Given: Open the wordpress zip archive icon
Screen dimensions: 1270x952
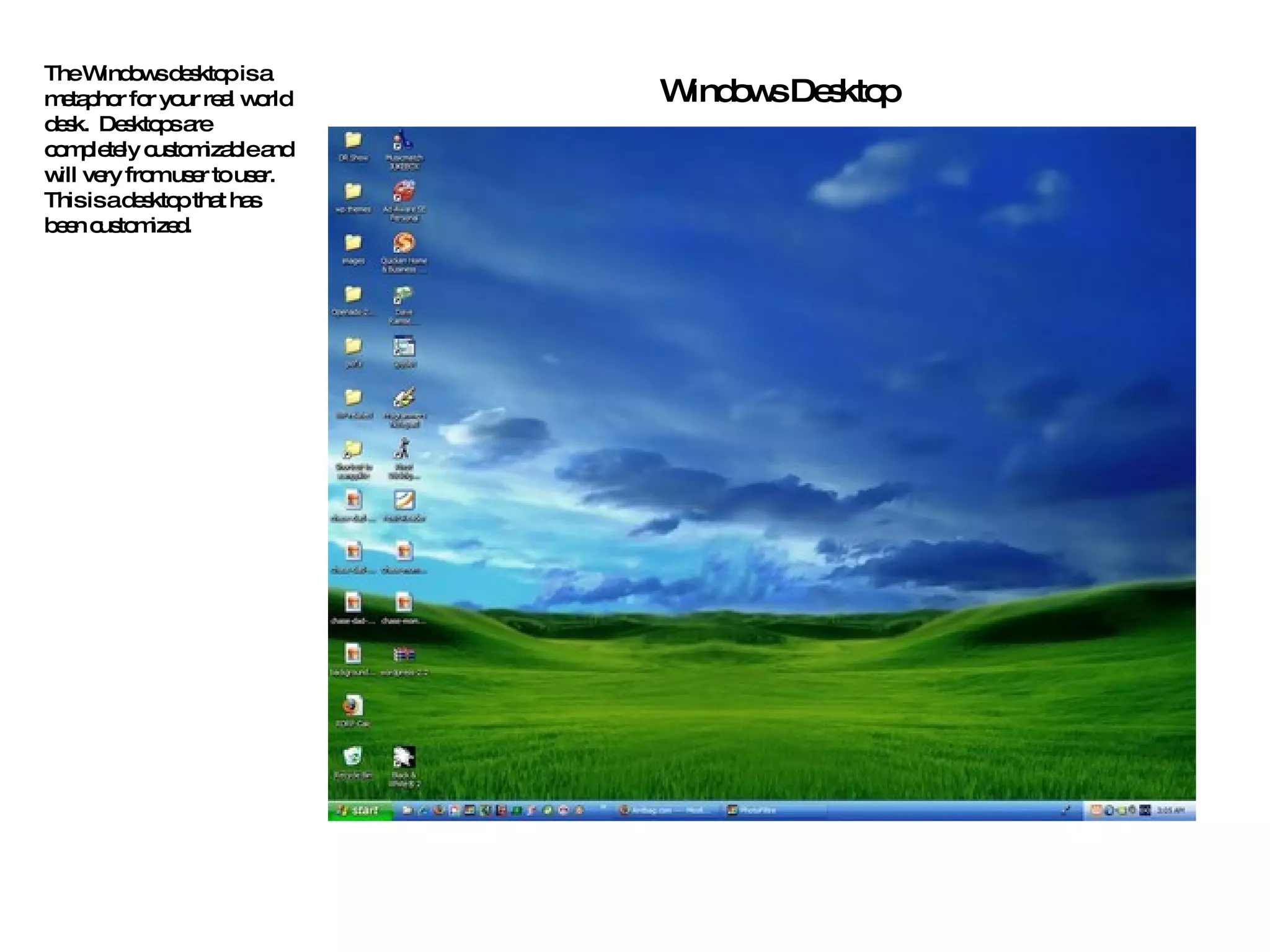Looking at the screenshot, I should pos(404,661).
